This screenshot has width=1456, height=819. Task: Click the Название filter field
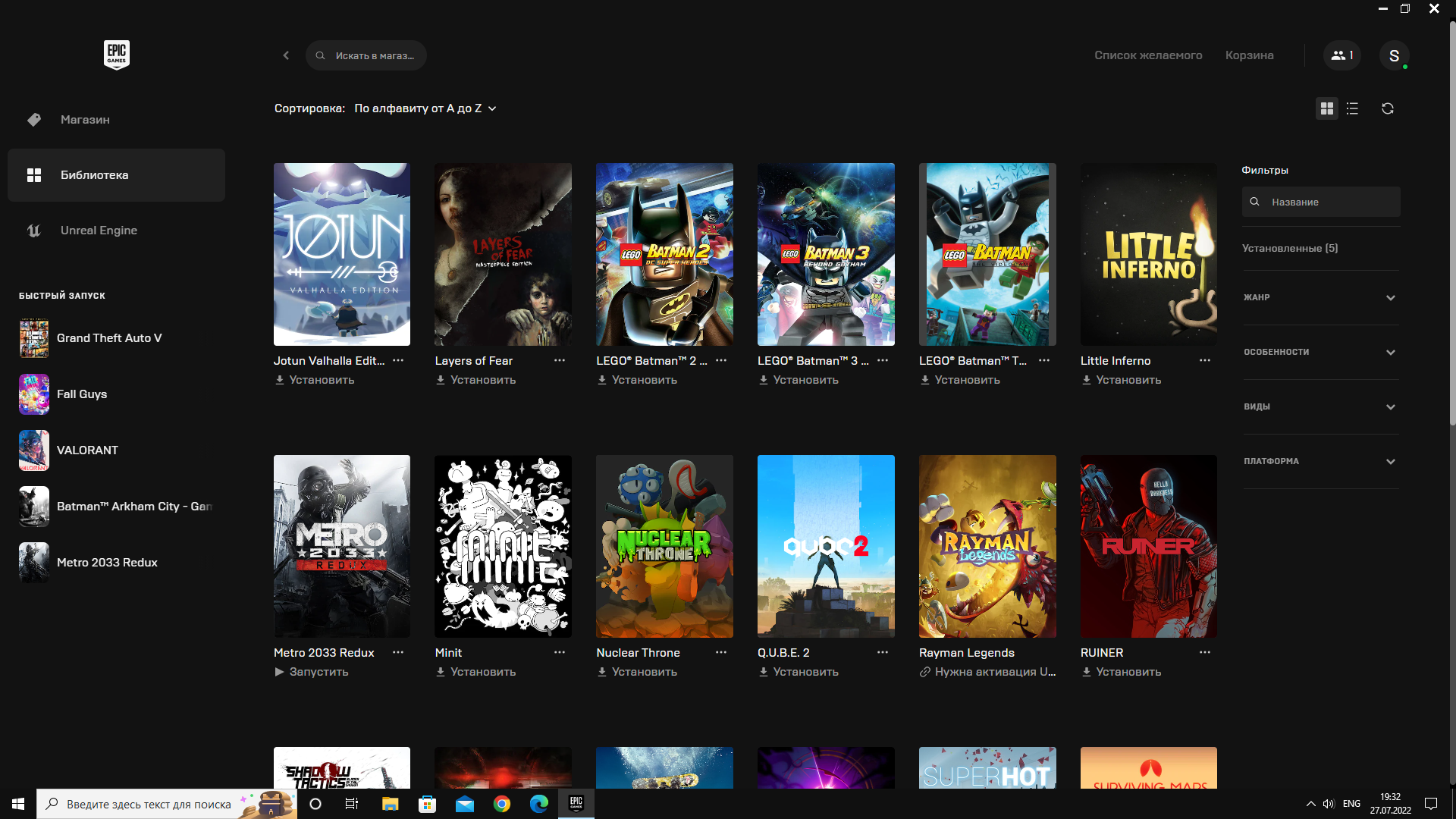(1321, 202)
